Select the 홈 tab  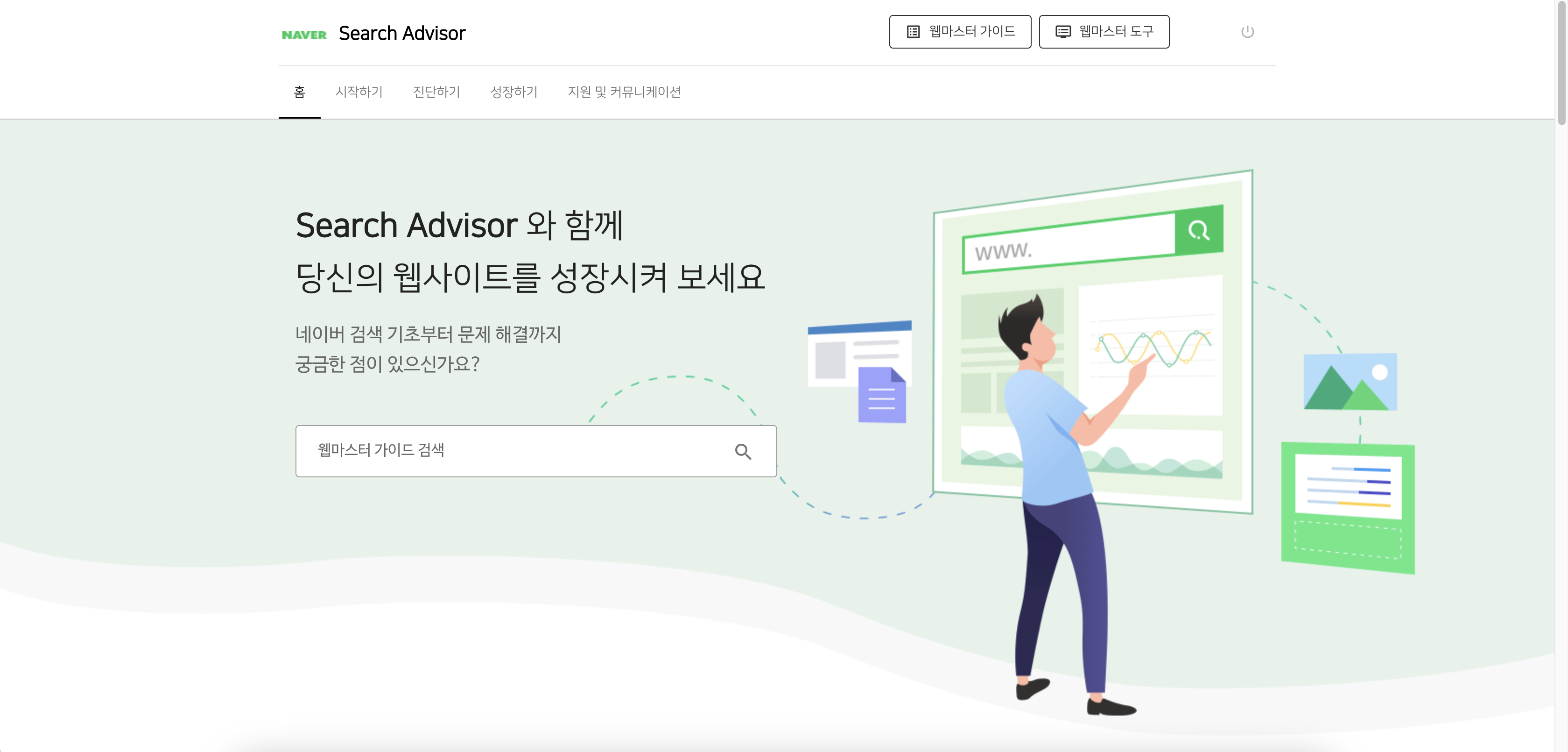(x=299, y=92)
